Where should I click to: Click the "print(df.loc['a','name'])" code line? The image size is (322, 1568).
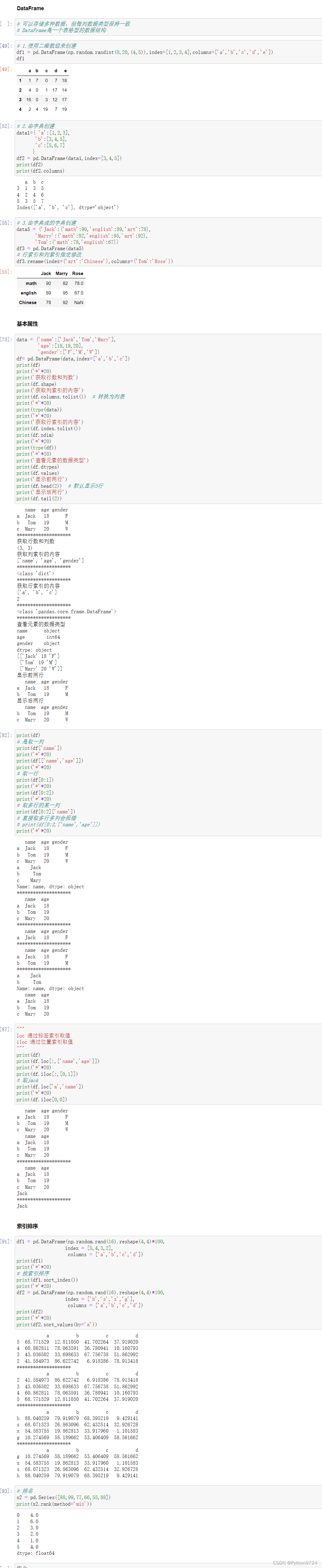coord(50,1087)
